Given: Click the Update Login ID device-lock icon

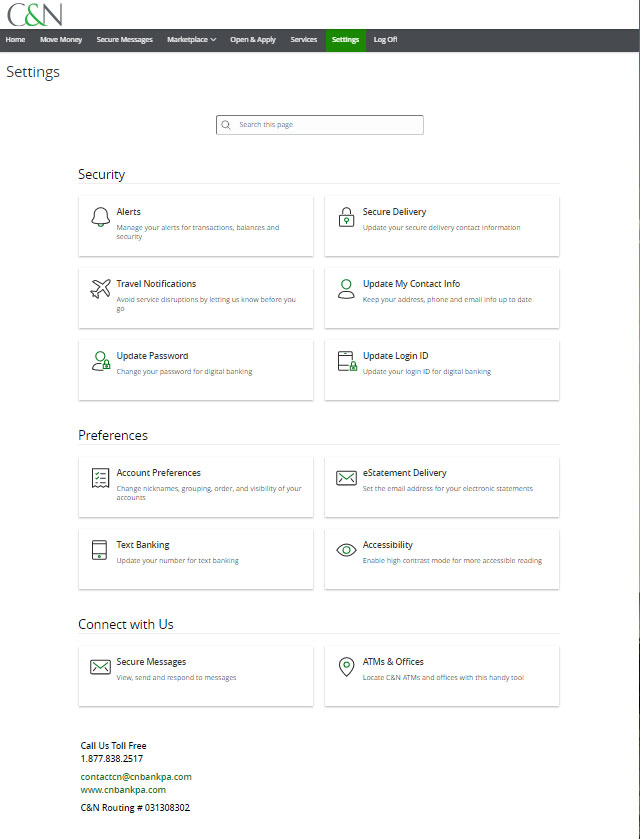Looking at the screenshot, I should [347, 361].
